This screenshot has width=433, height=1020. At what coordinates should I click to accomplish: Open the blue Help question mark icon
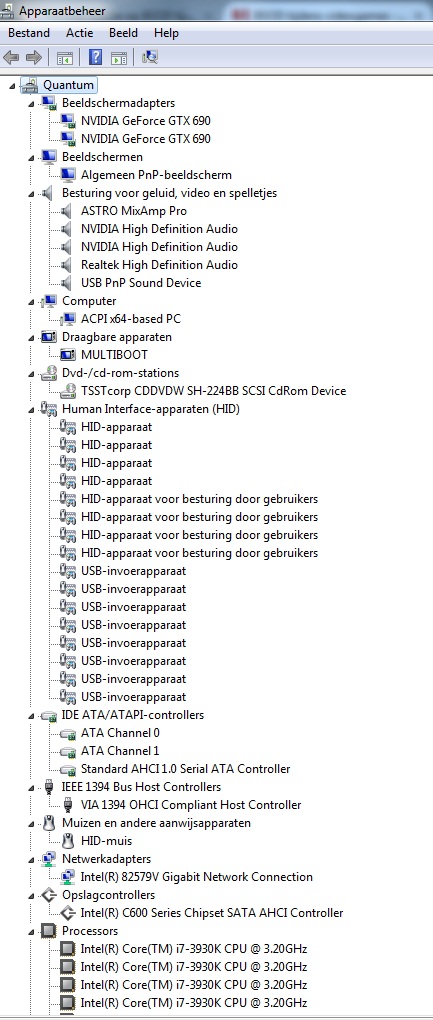pyautogui.click(x=96, y=57)
